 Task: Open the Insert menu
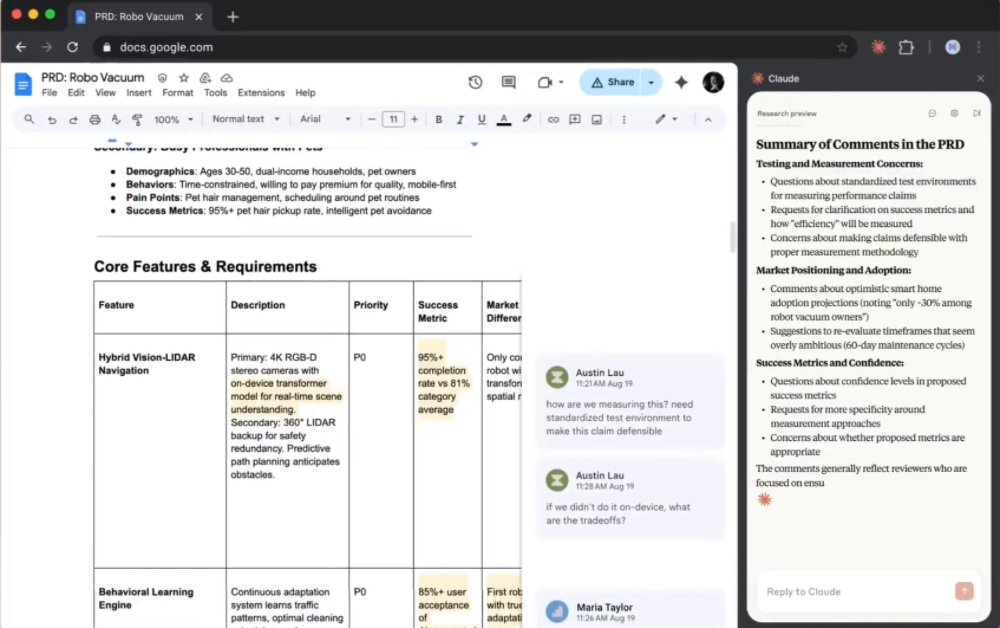pyautogui.click(x=139, y=93)
